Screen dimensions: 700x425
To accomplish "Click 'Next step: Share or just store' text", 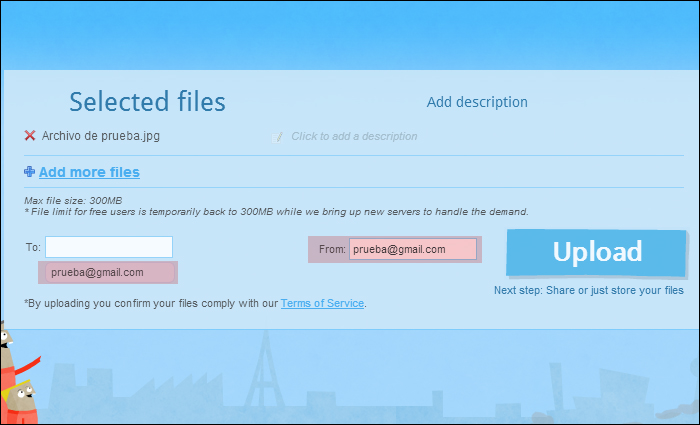I will click(x=588, y=291).
